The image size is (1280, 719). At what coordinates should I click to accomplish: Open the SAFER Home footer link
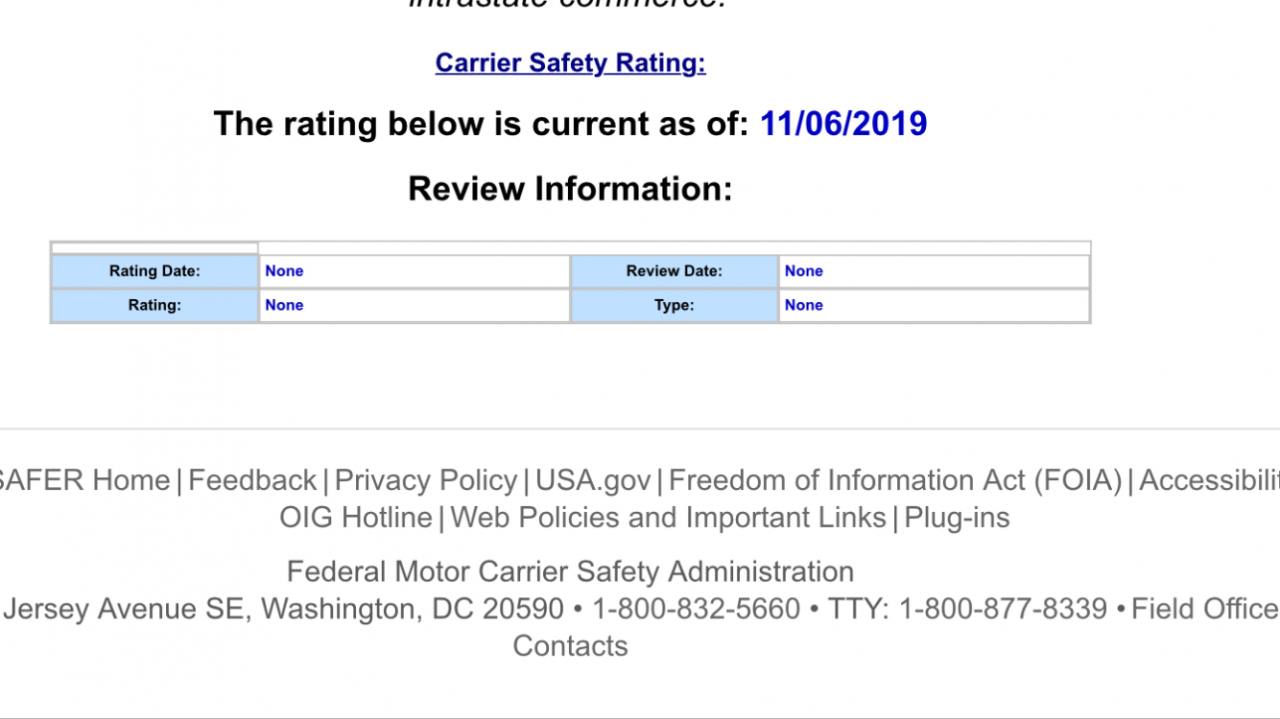[x=84, y=480]
